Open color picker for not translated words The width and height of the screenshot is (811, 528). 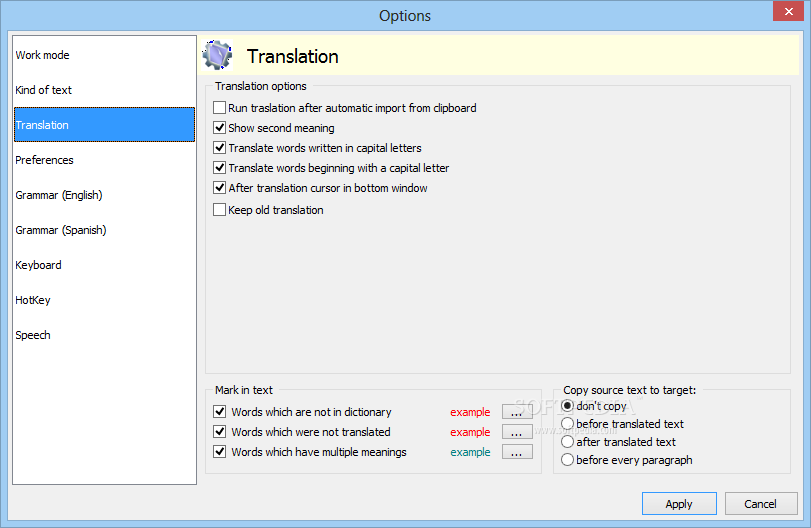pos(517,432)
